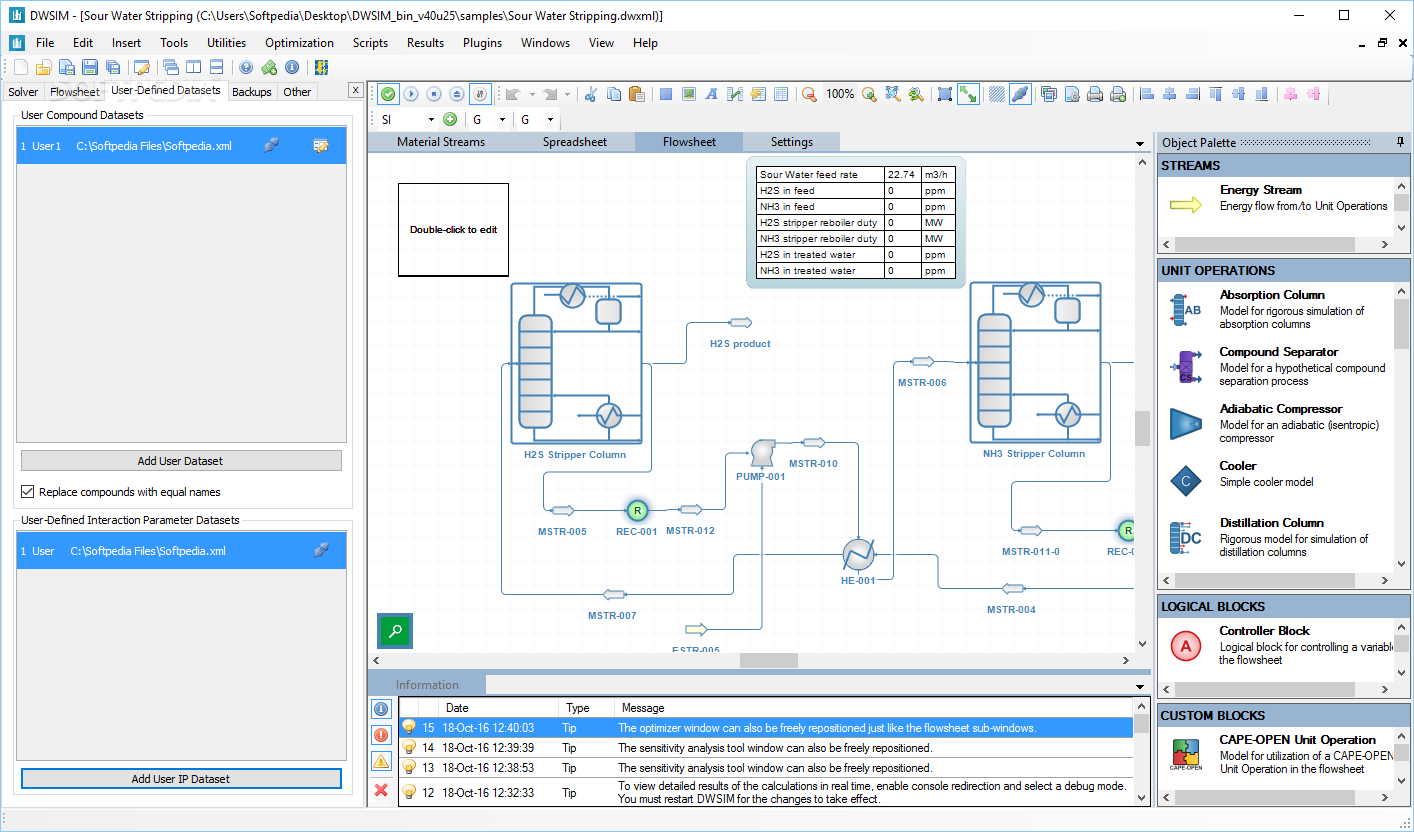This screenshot has height=832, width=1414.
Task: Click the blue Help question-mark icon
Action: [x=246, y=68]
